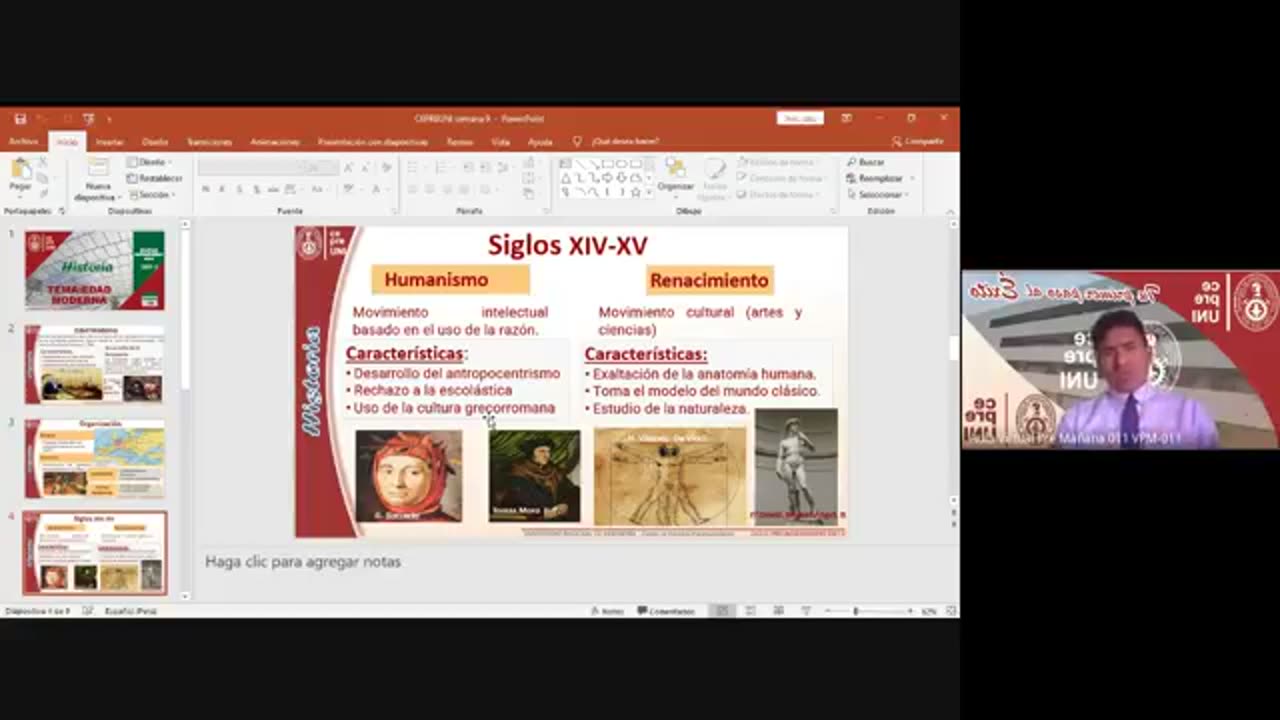The image size is (1280, 720).
Task: Open Contorno de forma dropdown
Action: click(x=781, y=178)
